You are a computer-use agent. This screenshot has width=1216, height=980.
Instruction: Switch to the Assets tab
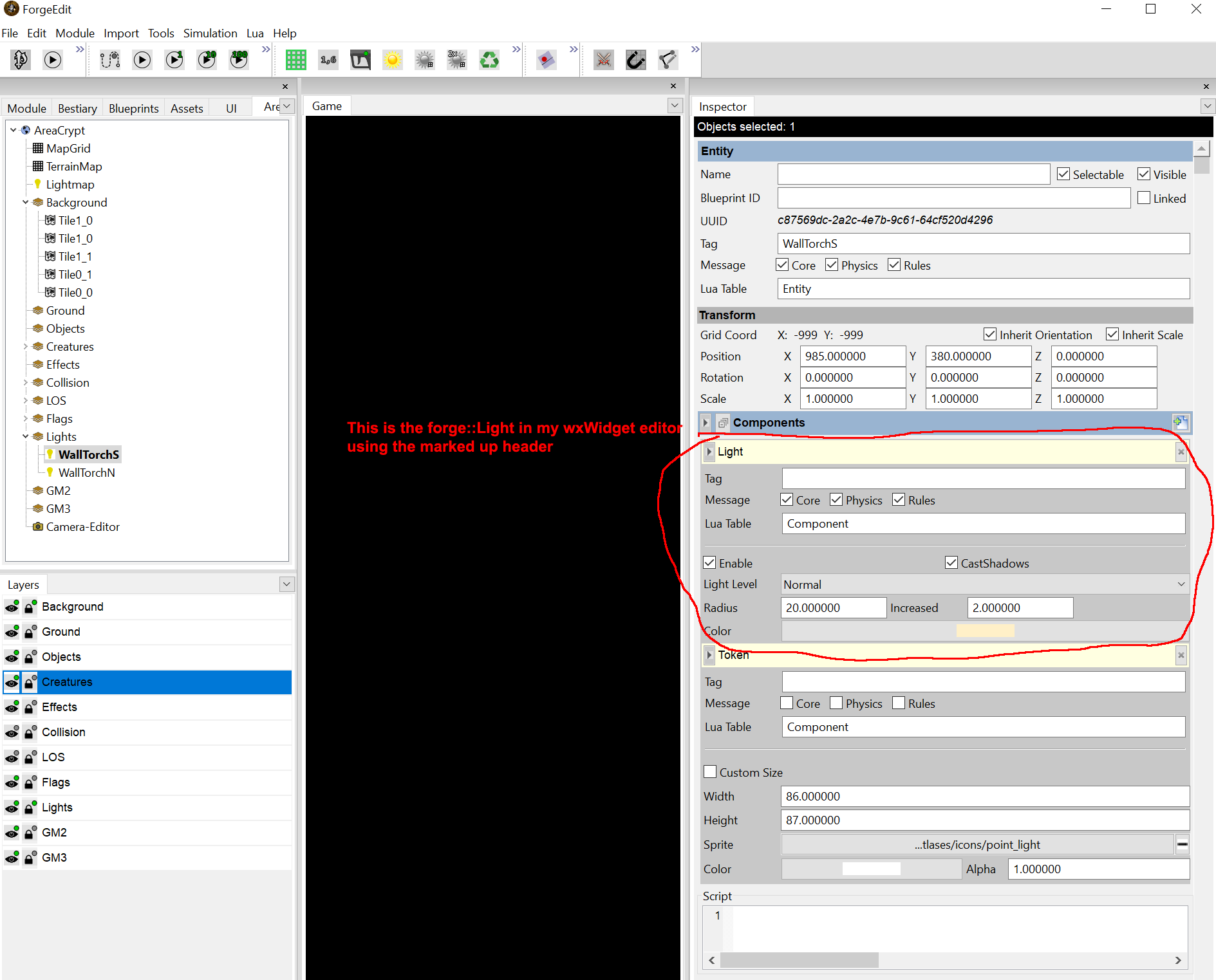[187, 108]
